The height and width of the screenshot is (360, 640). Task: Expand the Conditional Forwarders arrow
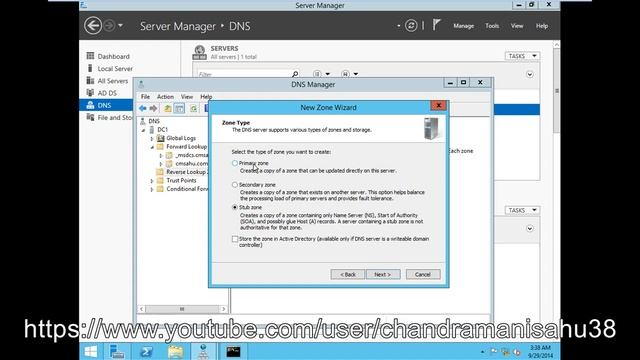(x=152, y=189)
